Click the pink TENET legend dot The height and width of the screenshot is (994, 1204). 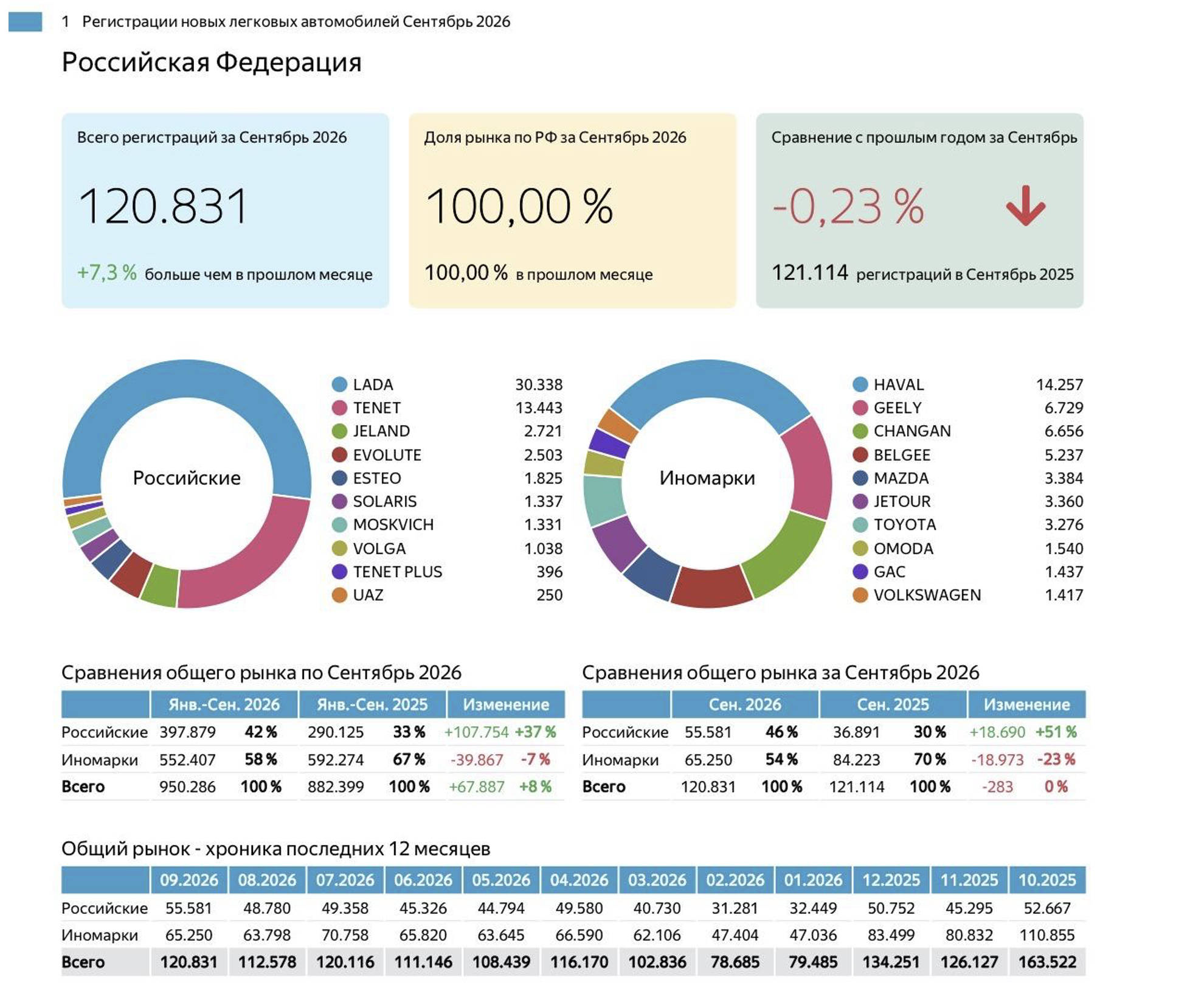click(x=339, y=408)
